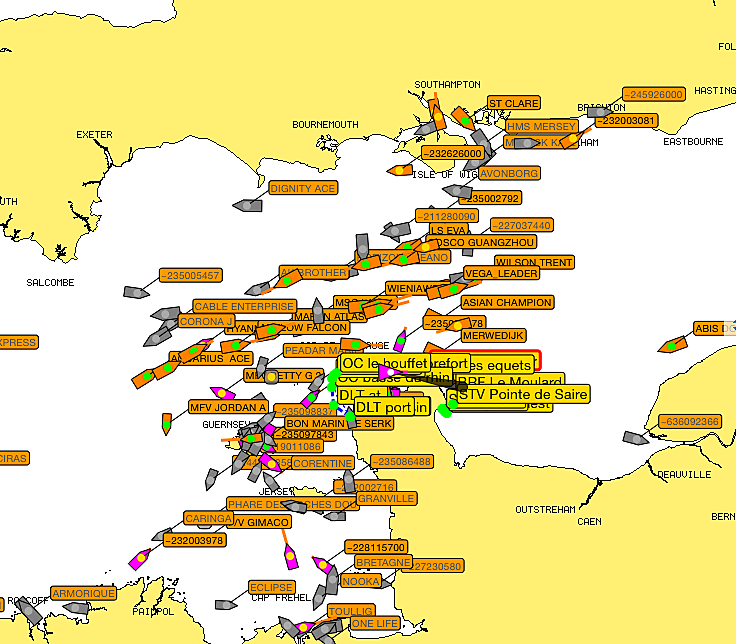Select the WILSON TRENT label
Viewport: 736px width, 644px height.
coord(534,262)
